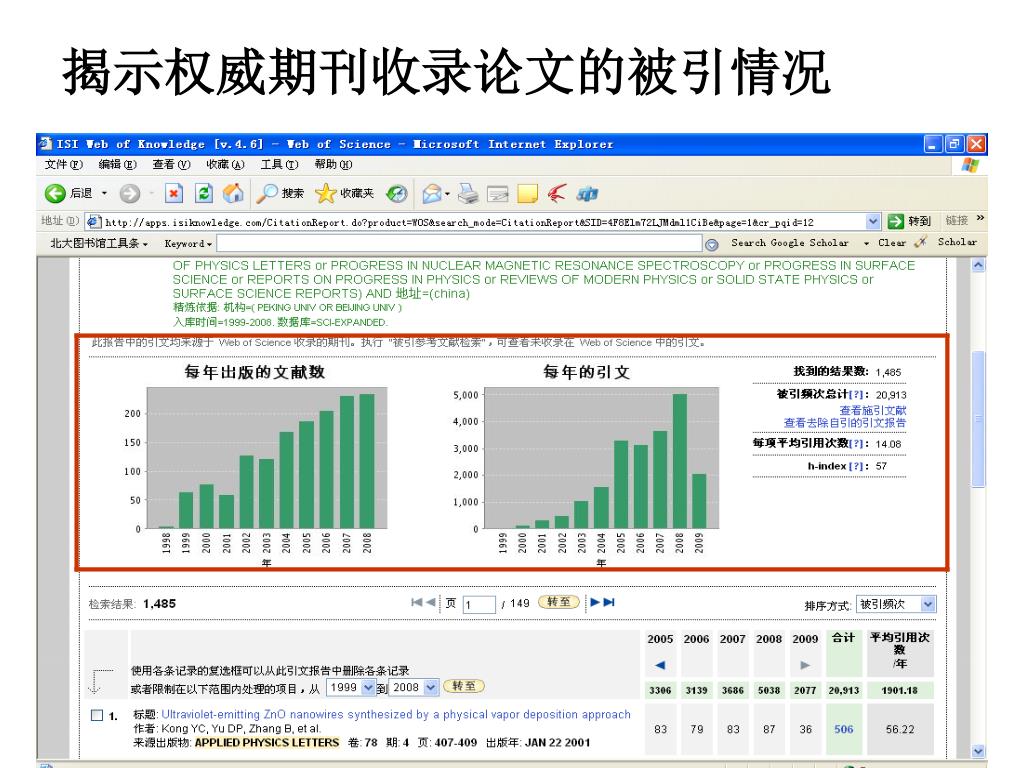Open the 编辑(E) menu
This screenshot has width=1024, height=768.
[x=118, y=165]
